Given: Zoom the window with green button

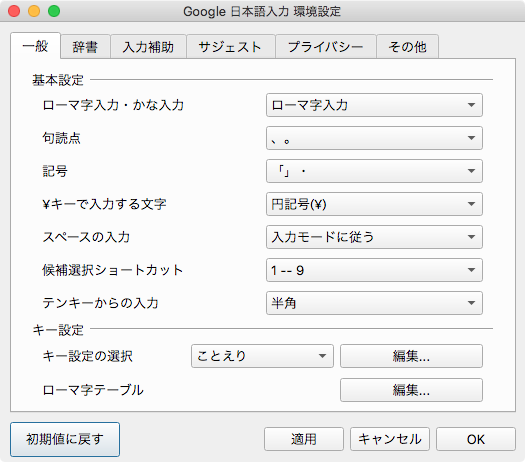Looking at the screenshot, I should (54, 11).
